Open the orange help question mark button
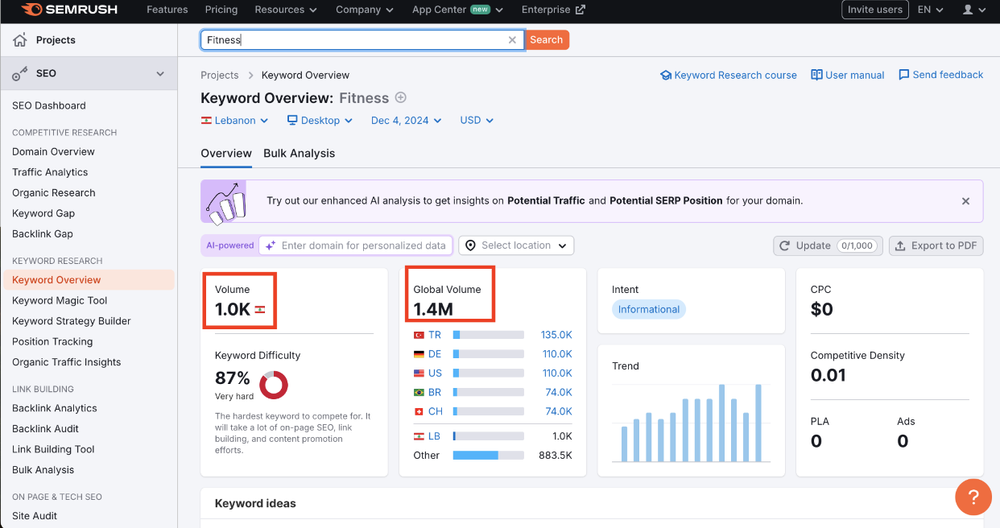The image size is (1000, 528). 973,497
